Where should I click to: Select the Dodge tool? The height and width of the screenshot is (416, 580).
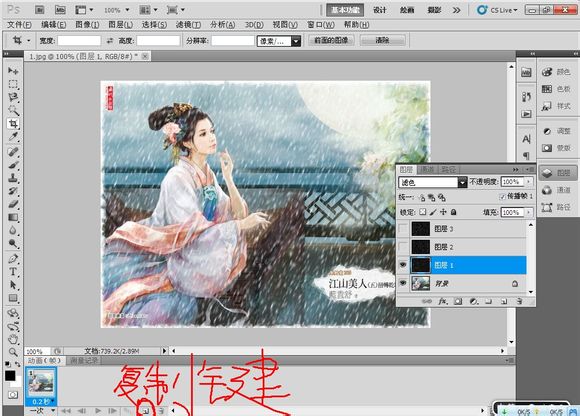(13, 243)
